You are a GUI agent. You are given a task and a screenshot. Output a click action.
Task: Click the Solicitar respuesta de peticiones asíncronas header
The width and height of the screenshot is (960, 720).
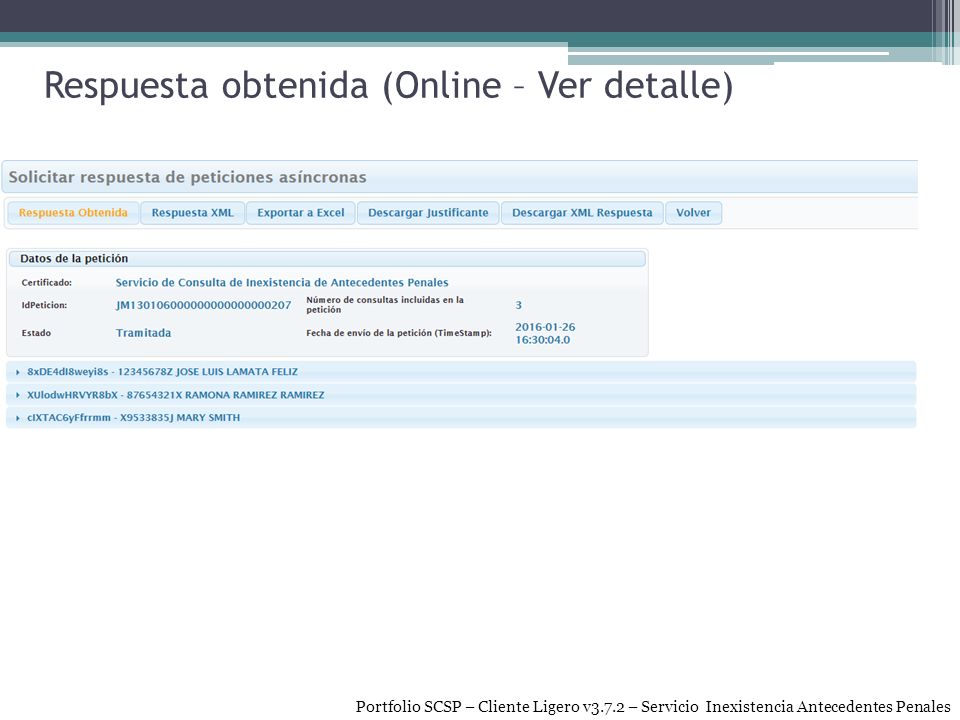pyautogui.click(x=460, y=177)
